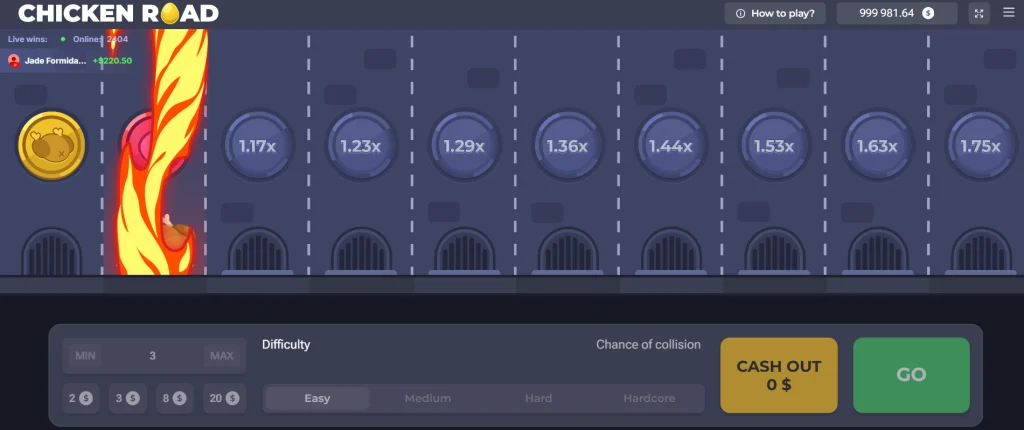Open the hamburger menu icon

coord(1008,12)
